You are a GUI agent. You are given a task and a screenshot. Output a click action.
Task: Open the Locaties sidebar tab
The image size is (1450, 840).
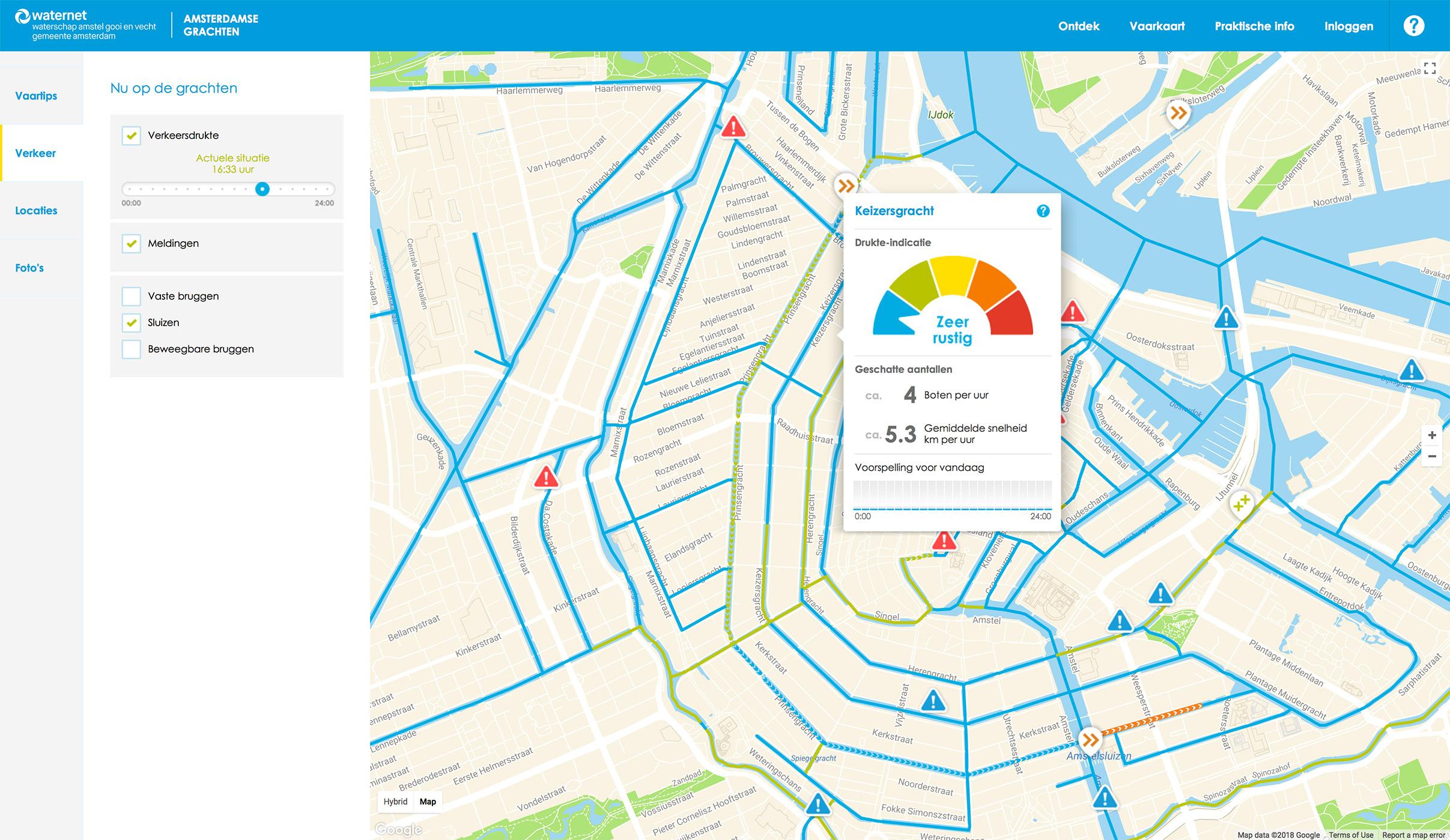[x=36, y=211]
